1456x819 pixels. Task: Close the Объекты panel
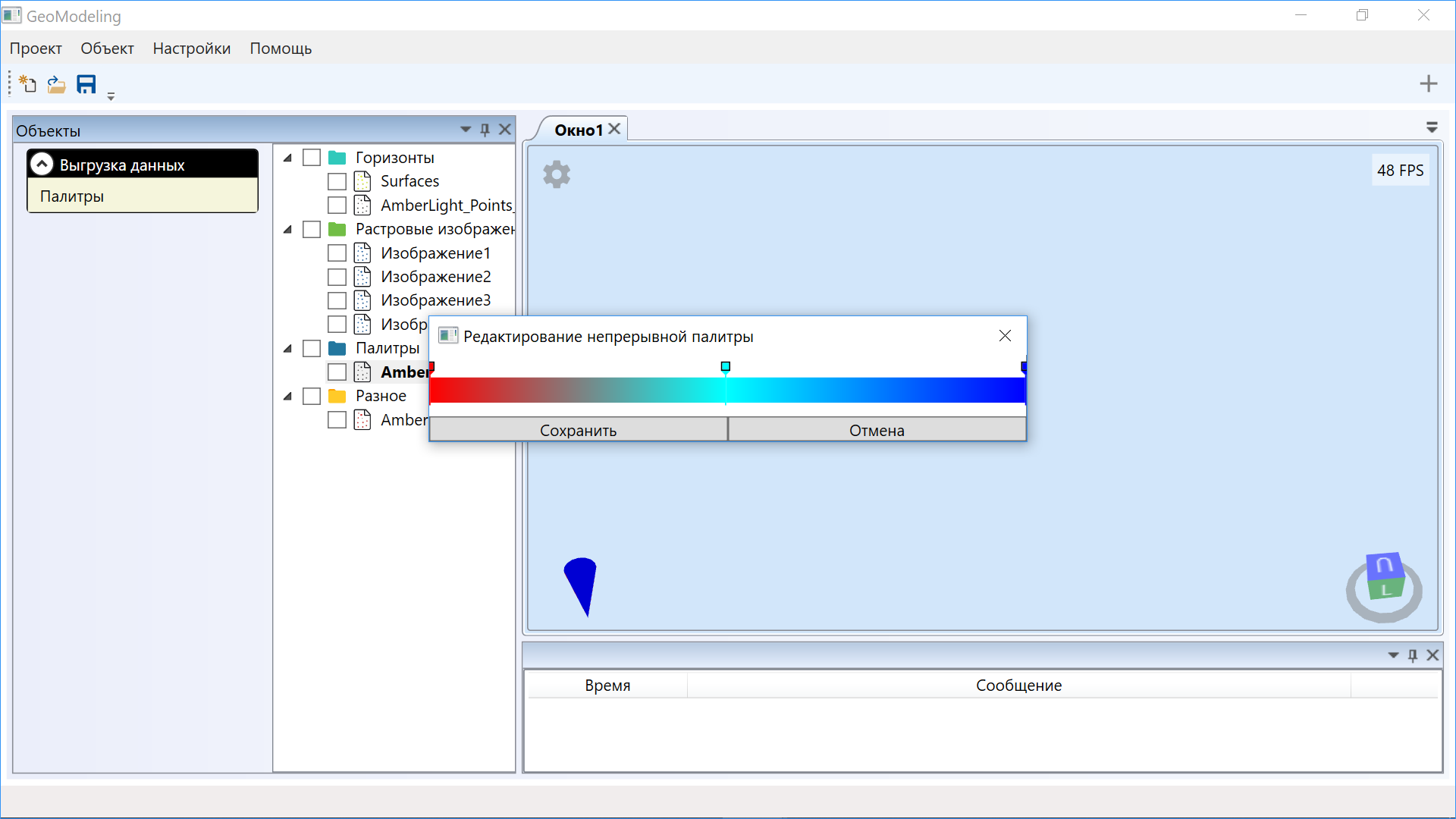505,130
